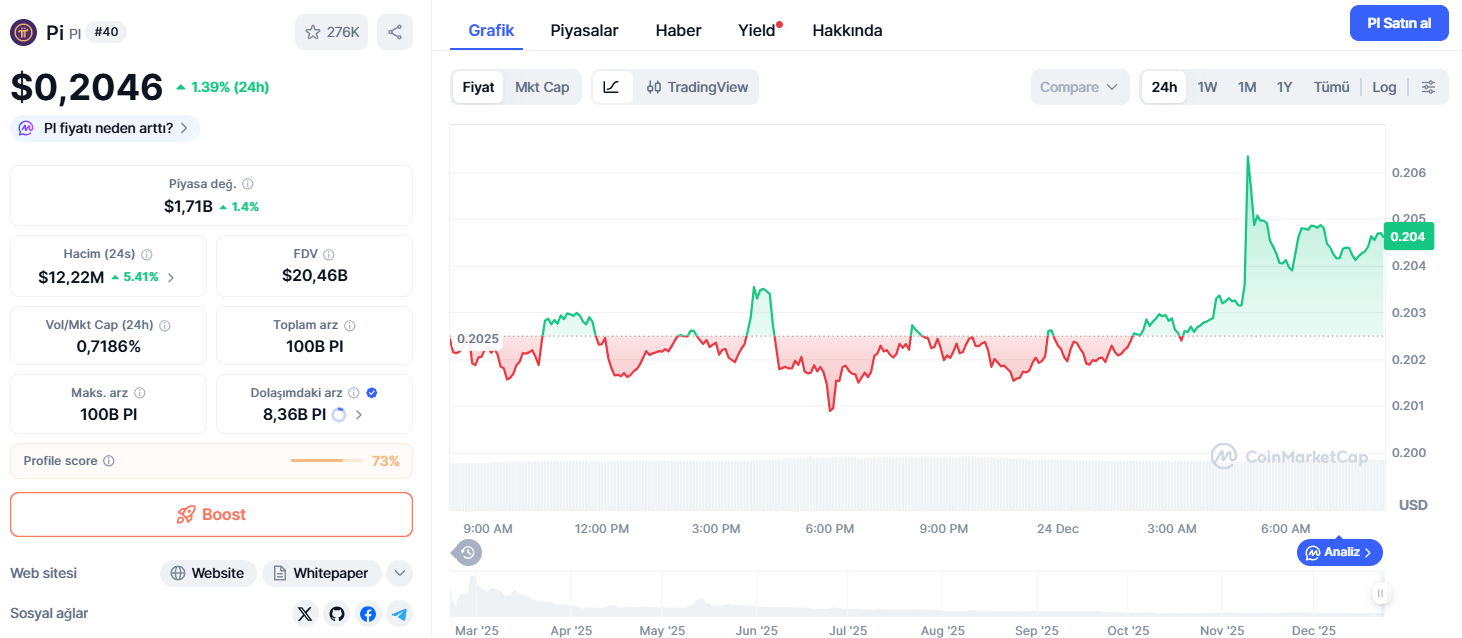Screen dimensions: 1462x638
Task: Select the 24h time range
Action: [x=1164, y=87]
